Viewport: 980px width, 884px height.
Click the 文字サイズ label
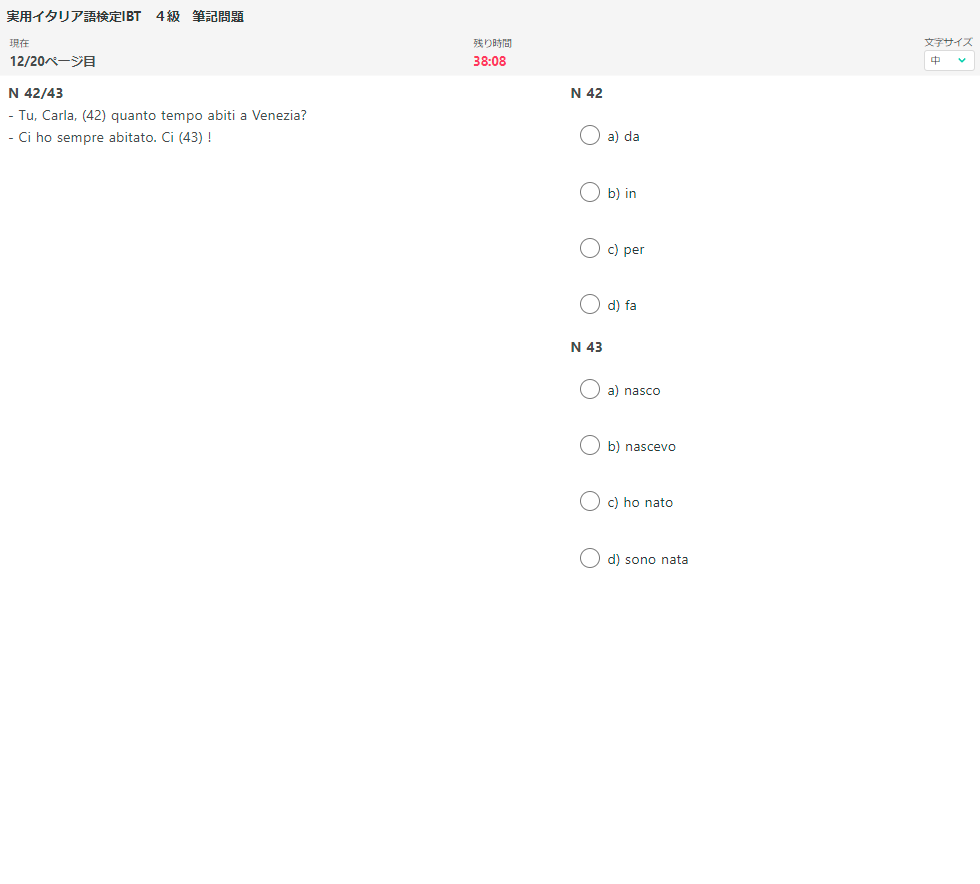coord(949,43)
